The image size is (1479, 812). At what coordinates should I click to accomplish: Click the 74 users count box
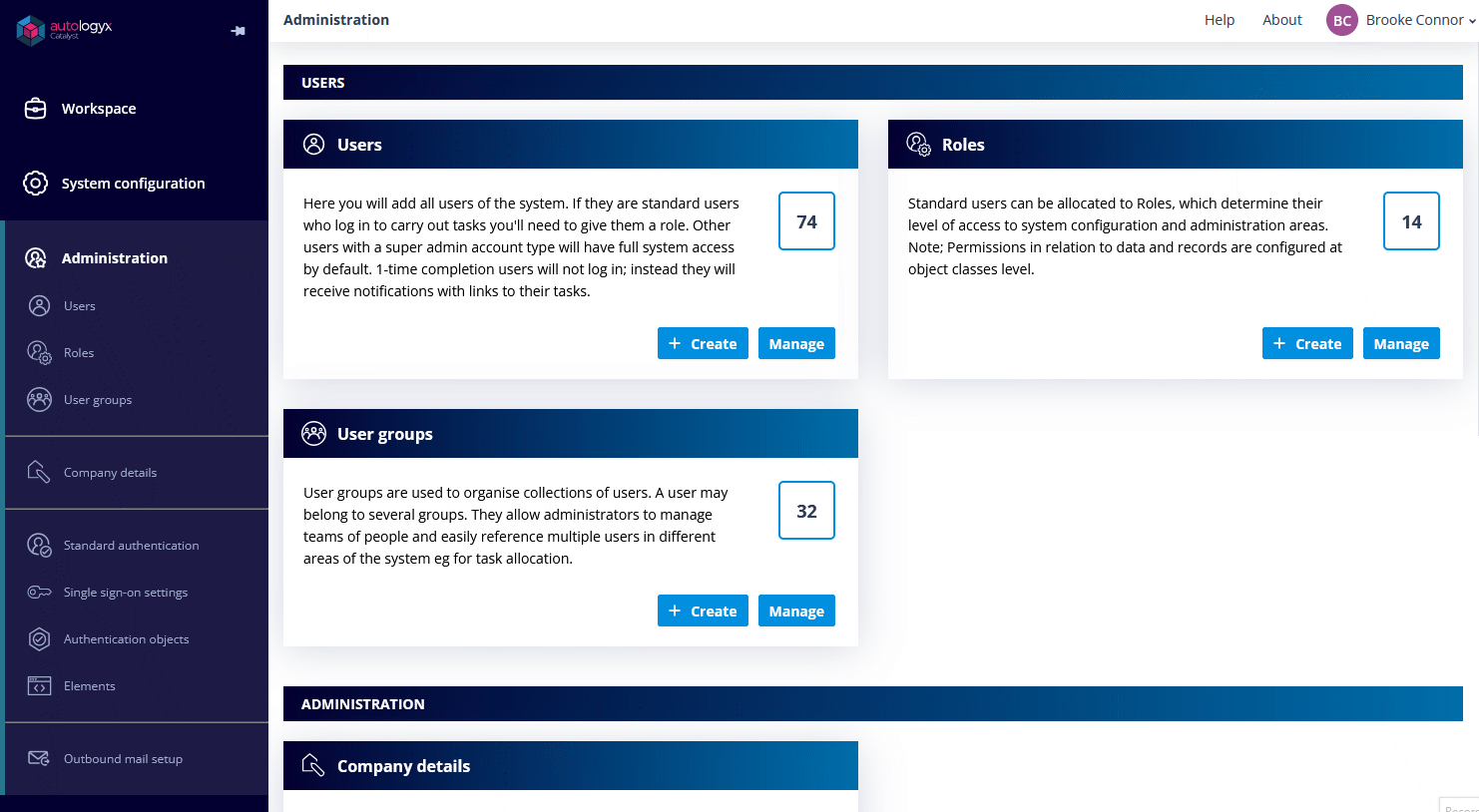(x=806, y=221)
